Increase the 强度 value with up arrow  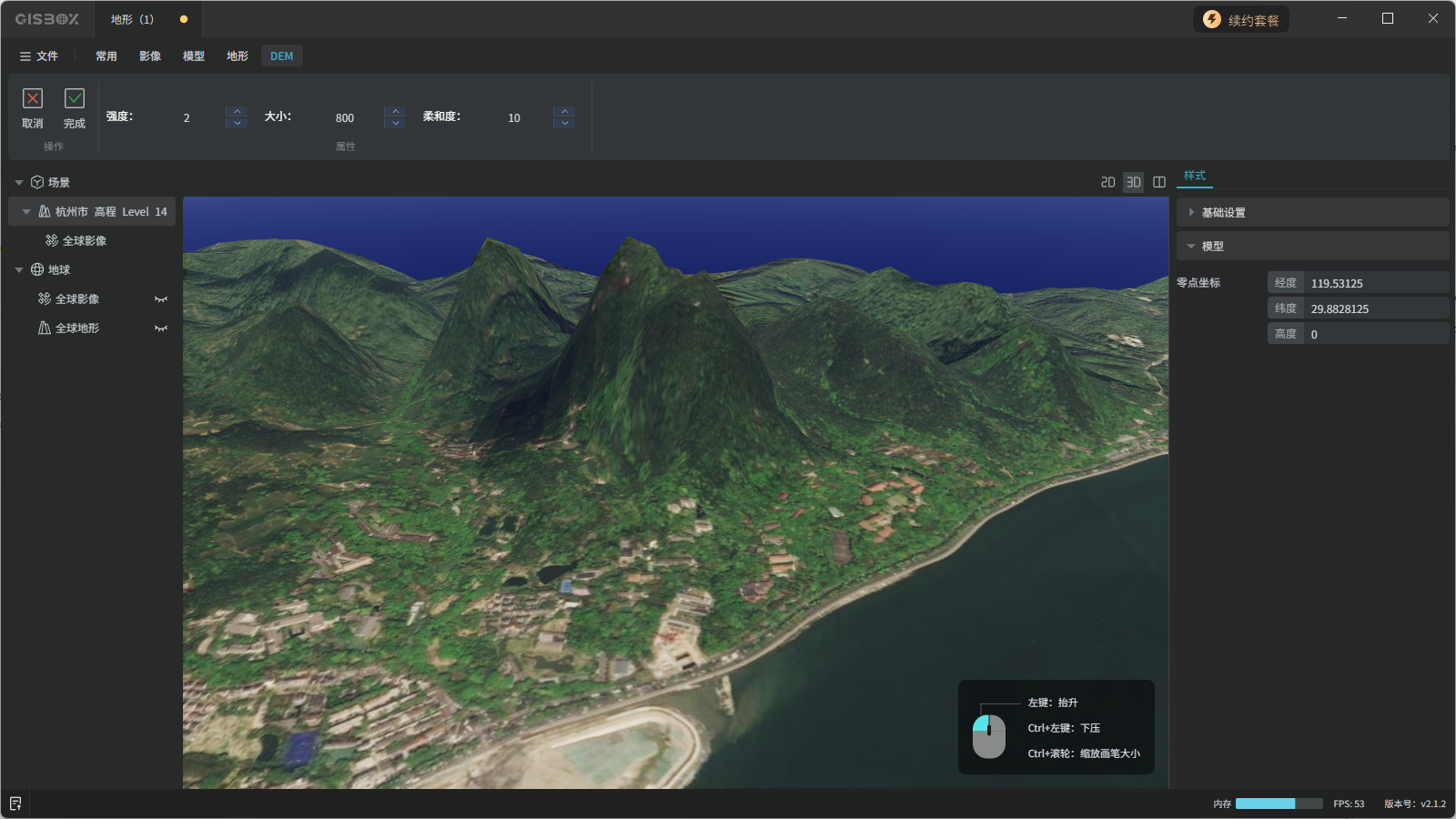(237, 112)
